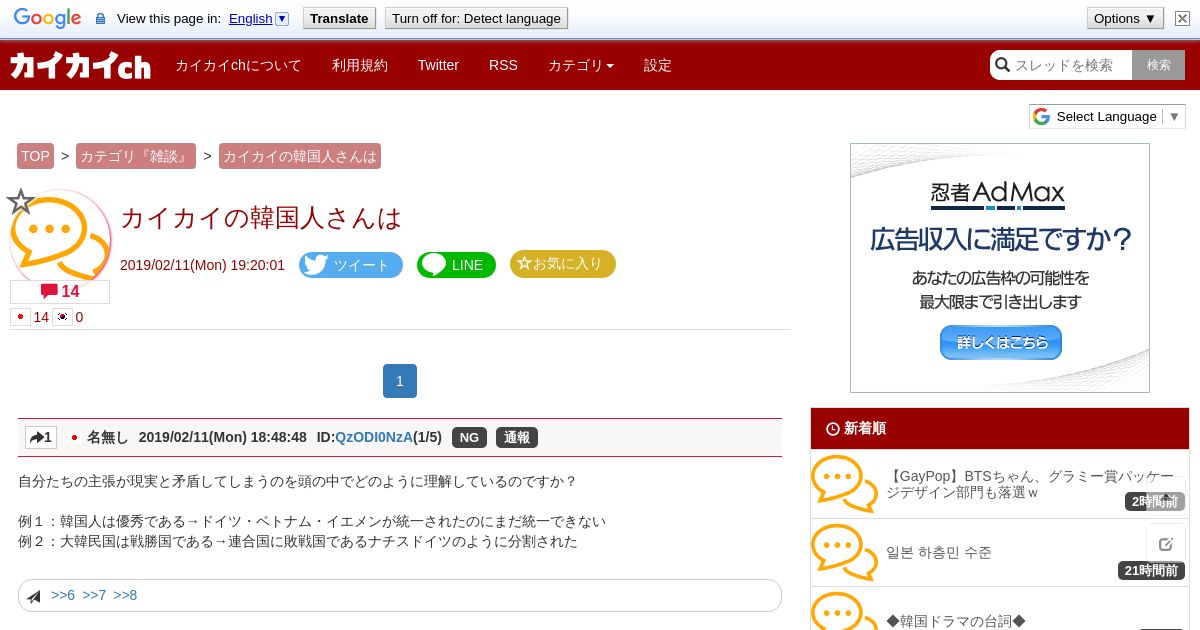Open 利用規約 menu item
1200x630 pixels.
coord(360,65)
